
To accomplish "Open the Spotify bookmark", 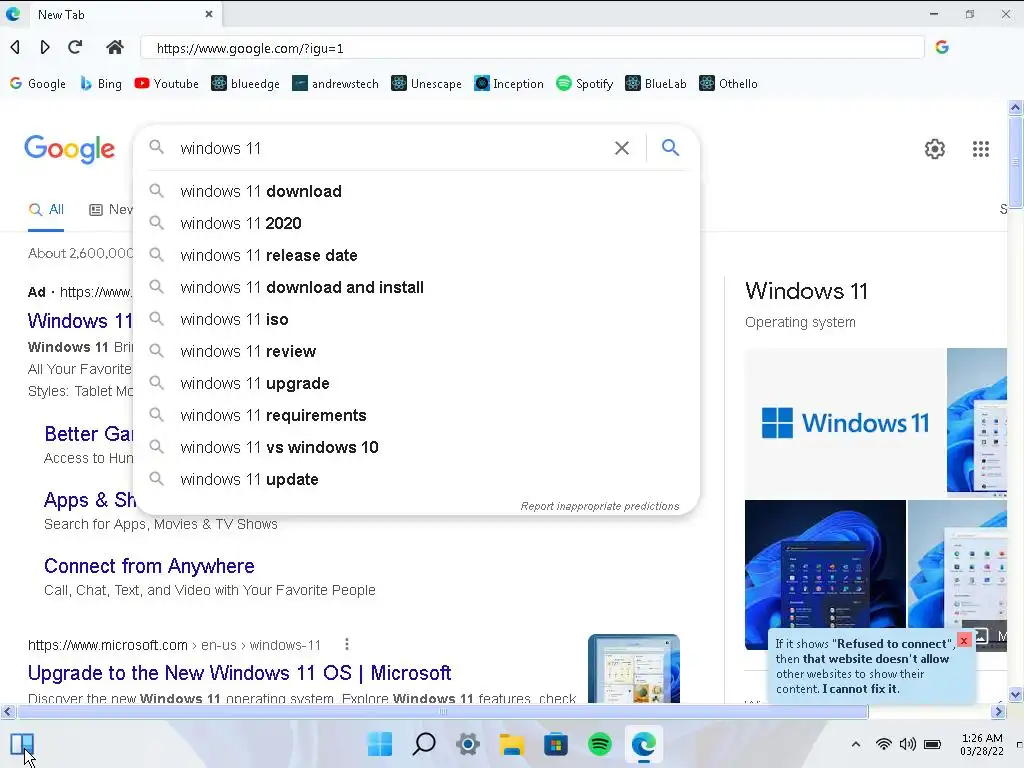I will point(584,84).
